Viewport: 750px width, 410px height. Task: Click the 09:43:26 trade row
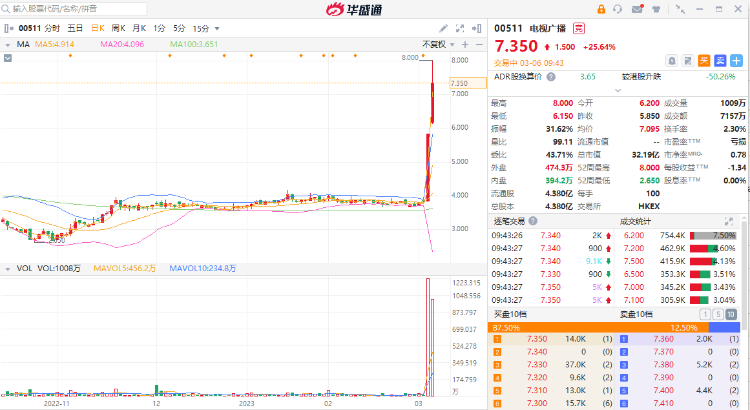pyautogui.click(x=551, y=235)
